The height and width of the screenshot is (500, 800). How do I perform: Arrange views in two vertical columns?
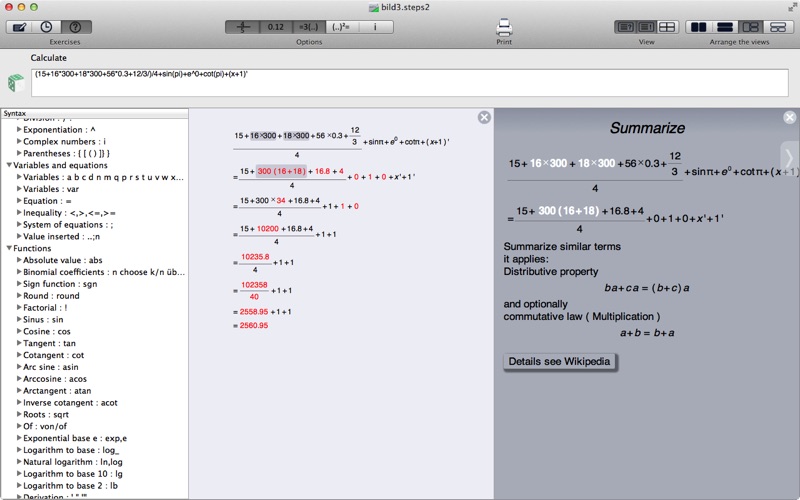(698, 27)
